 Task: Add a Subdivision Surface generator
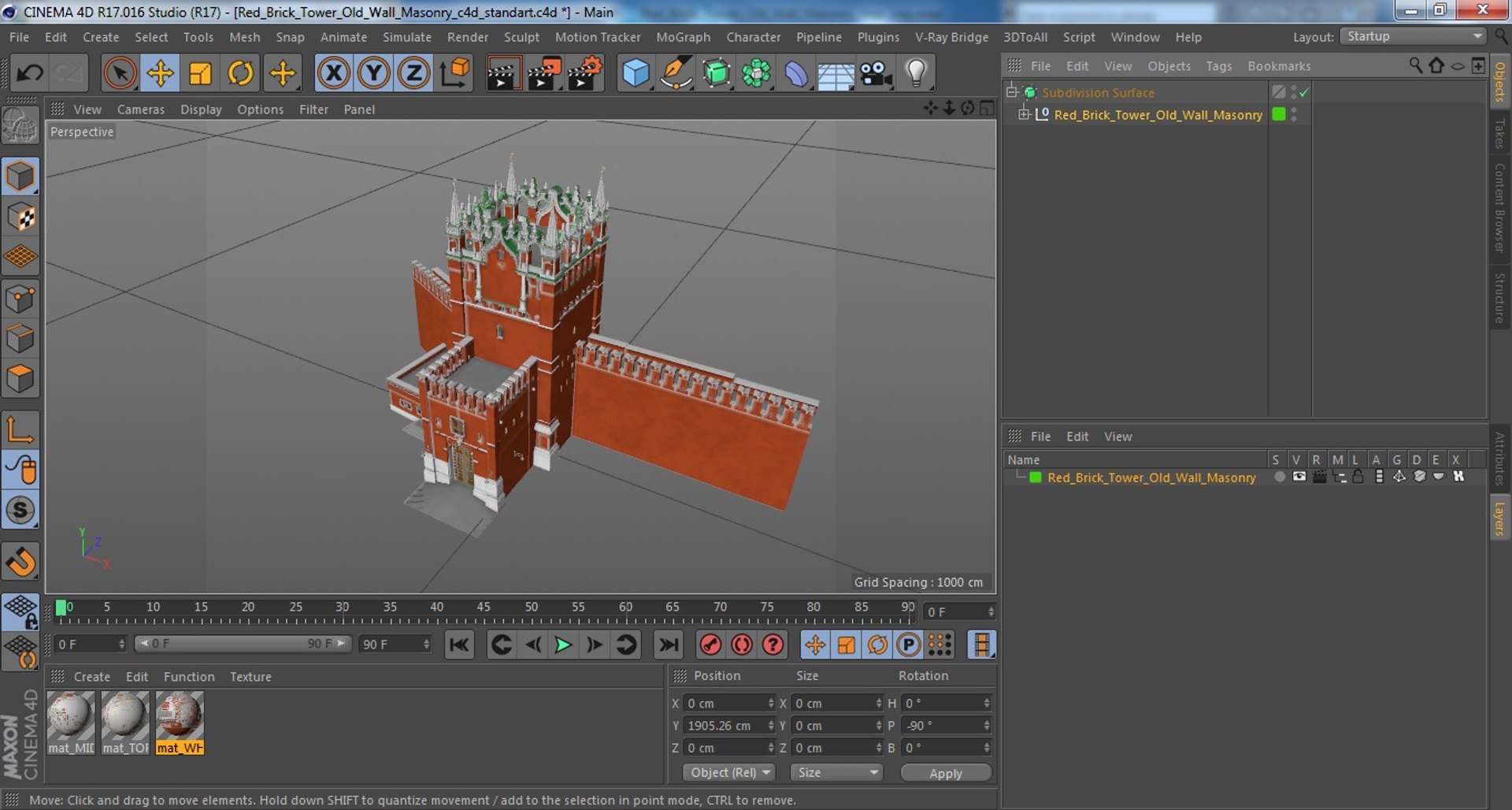(x=716, y=73)
